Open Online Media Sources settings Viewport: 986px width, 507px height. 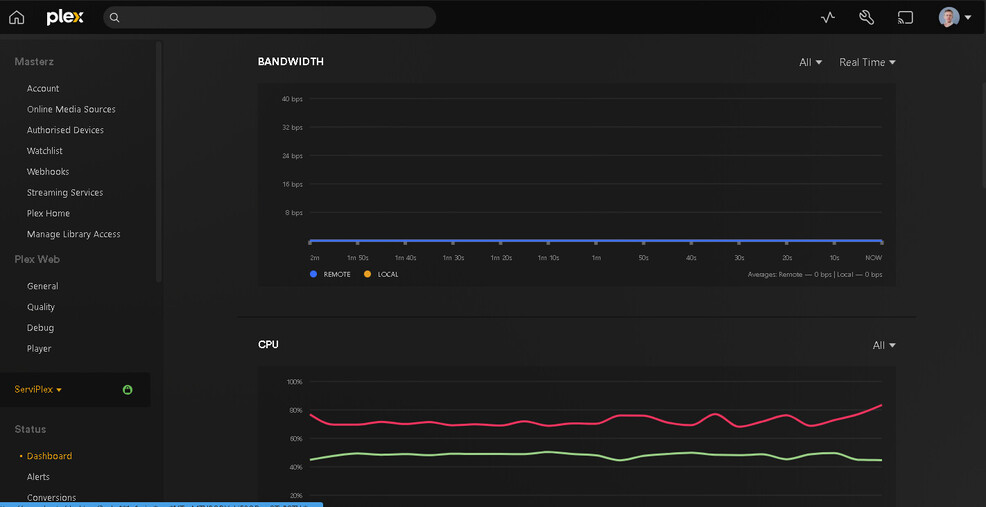tap(71, 109)
